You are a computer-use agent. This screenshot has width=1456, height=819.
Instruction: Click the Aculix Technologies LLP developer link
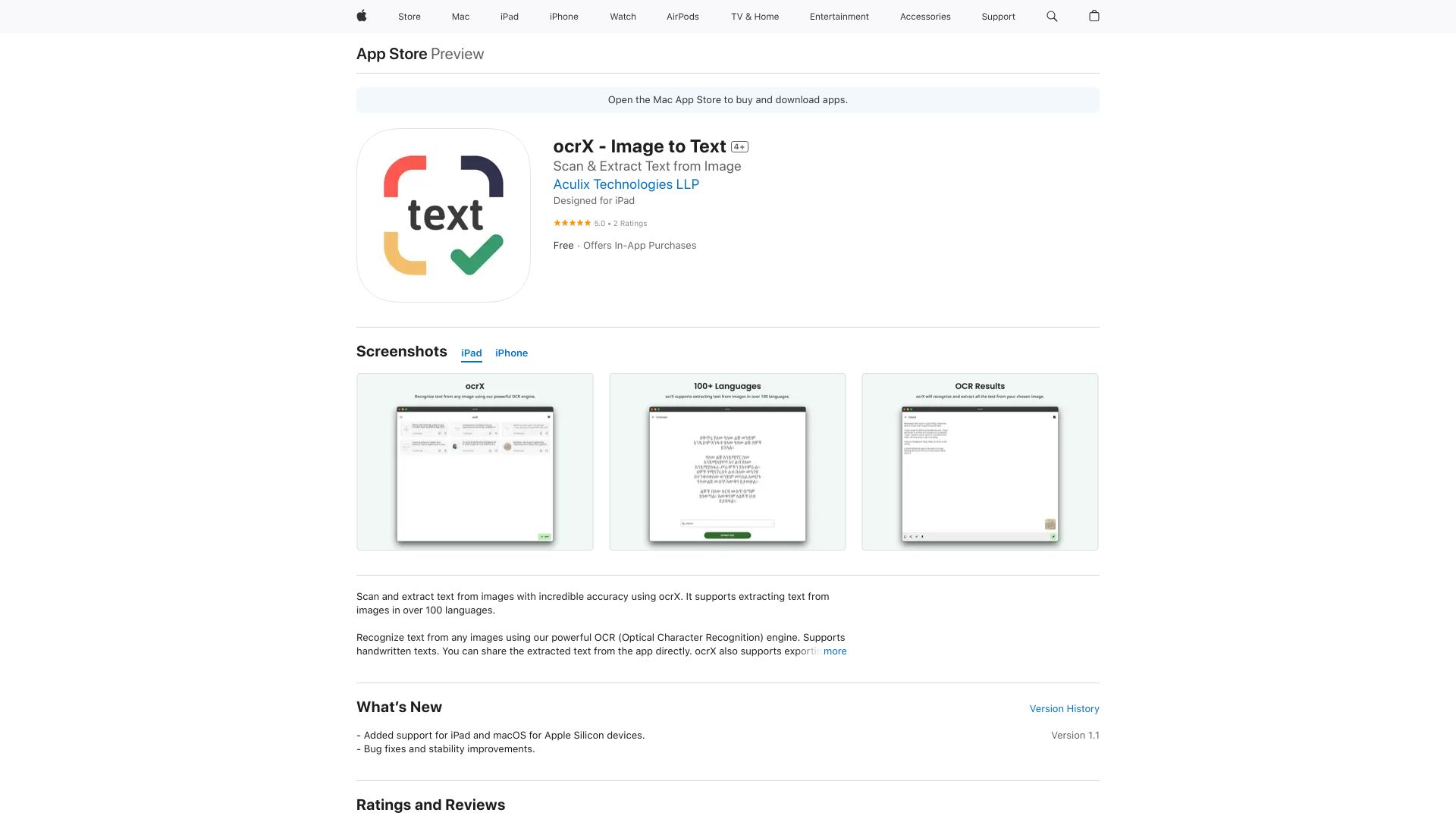626,184
